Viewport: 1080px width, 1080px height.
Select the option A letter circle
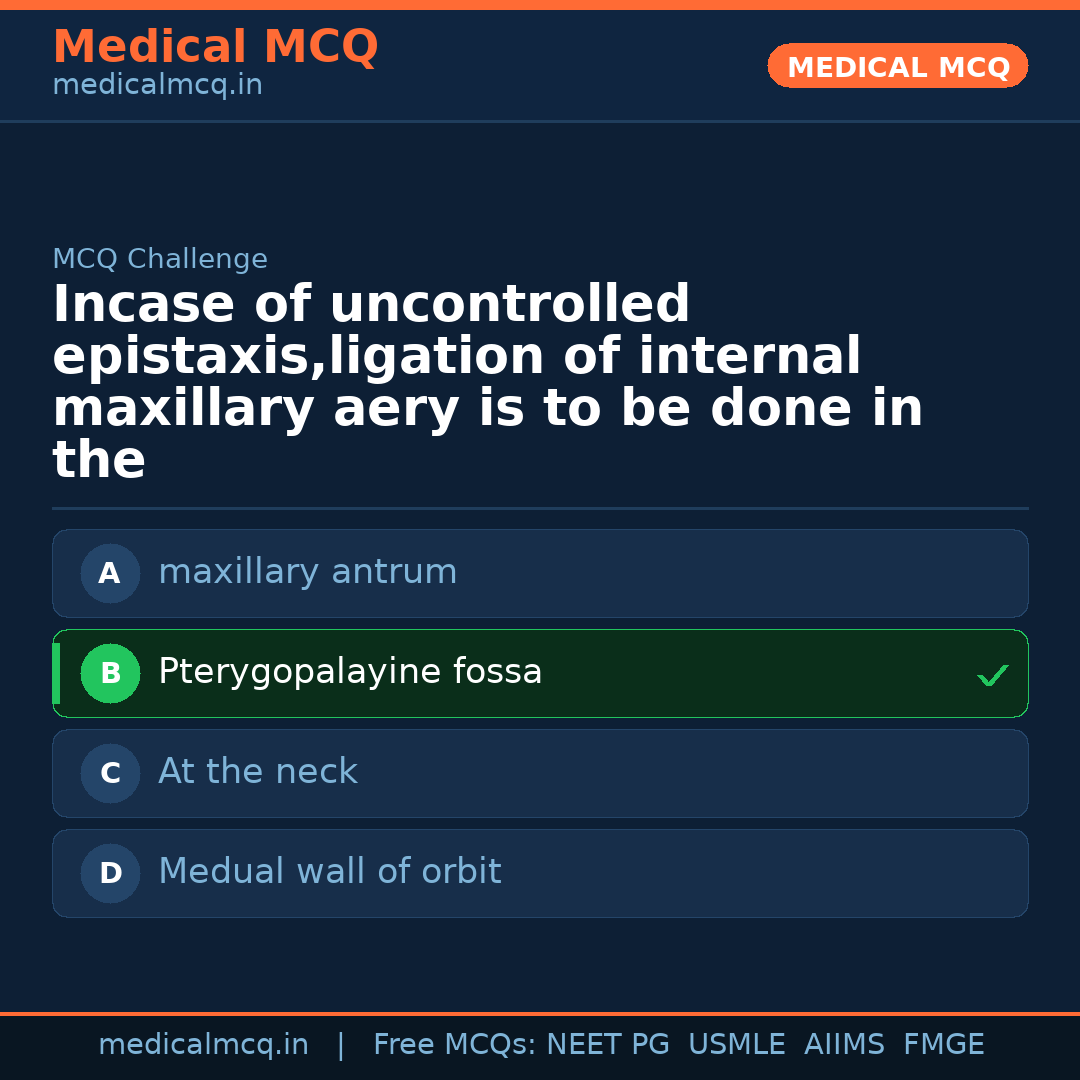(110, 574)
